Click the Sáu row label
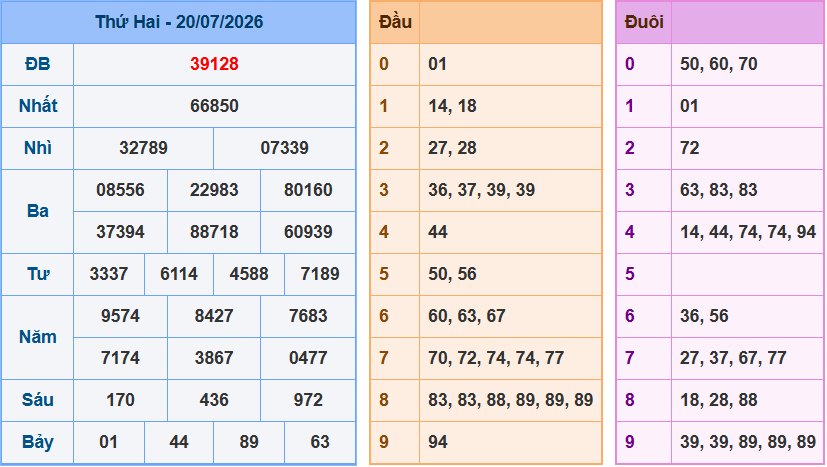This screenshot has height=467, width=827. coord(37,400)
